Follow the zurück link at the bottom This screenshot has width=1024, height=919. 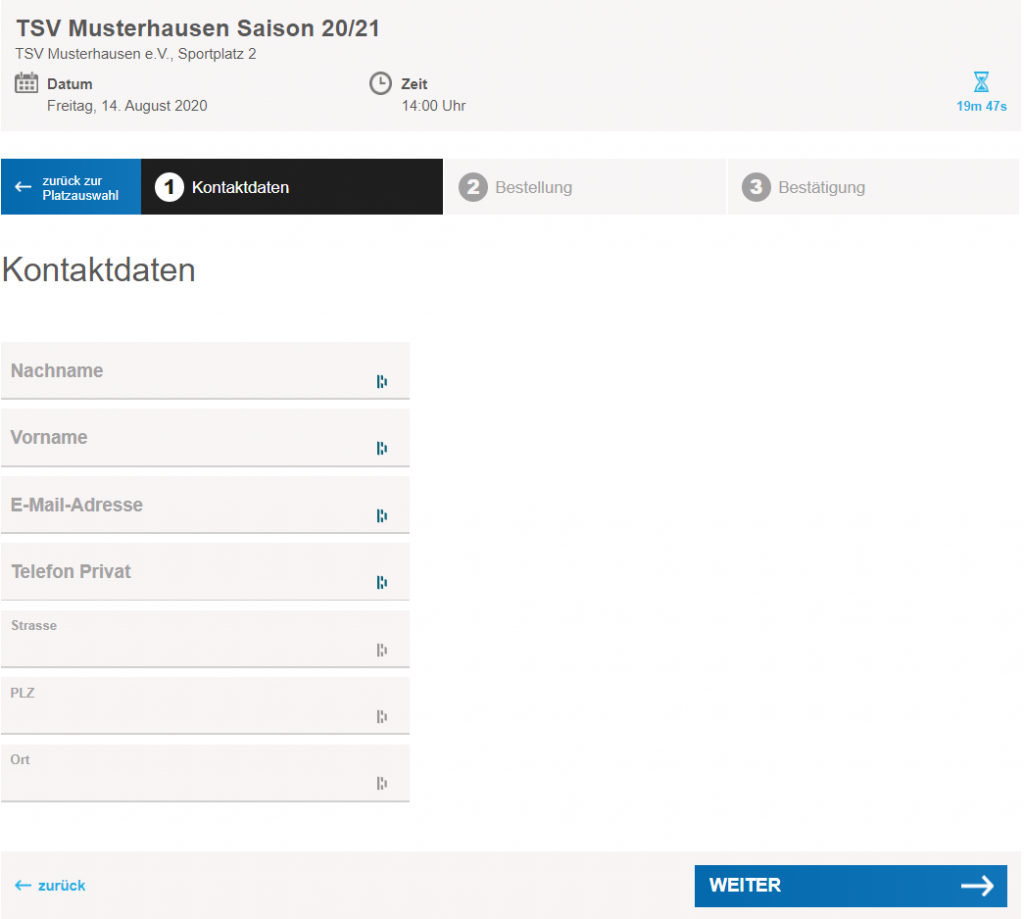coord(51,885)
